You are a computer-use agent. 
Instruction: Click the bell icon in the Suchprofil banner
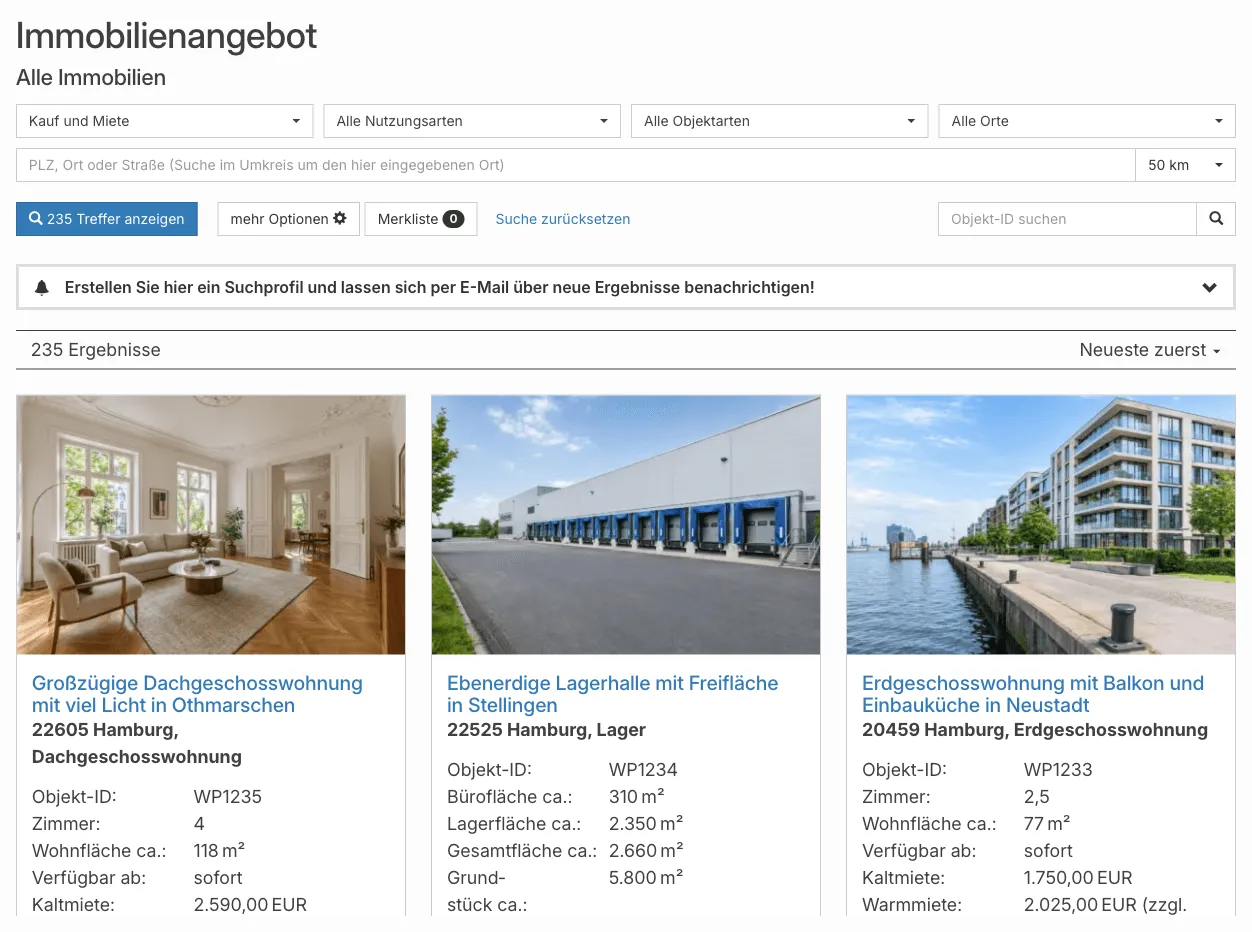tap(42, 288)
